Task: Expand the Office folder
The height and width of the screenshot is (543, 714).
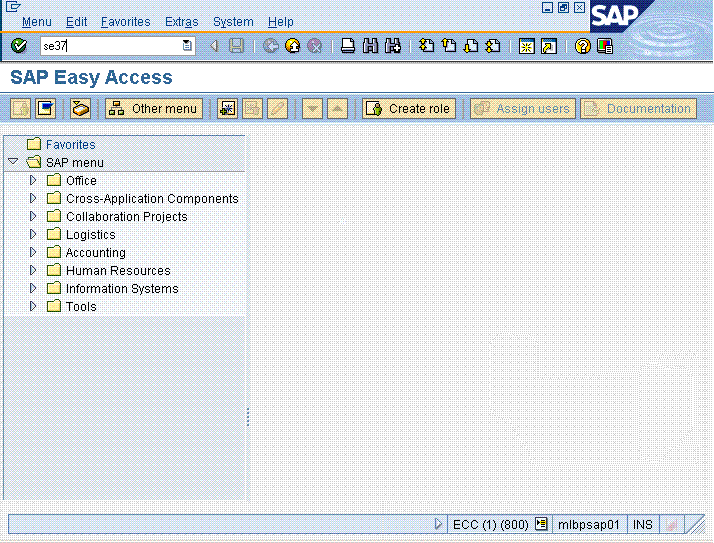Action: click(x=33, y=180)
